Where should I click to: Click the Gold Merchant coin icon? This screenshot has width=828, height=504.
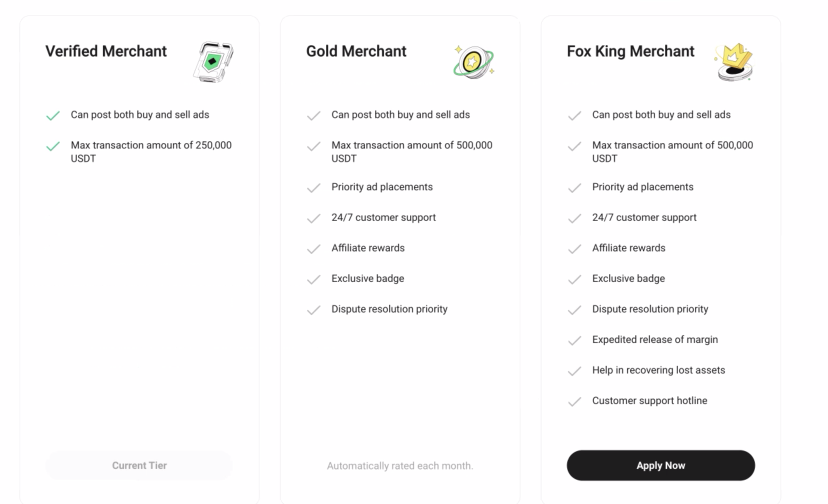[473, 62]
